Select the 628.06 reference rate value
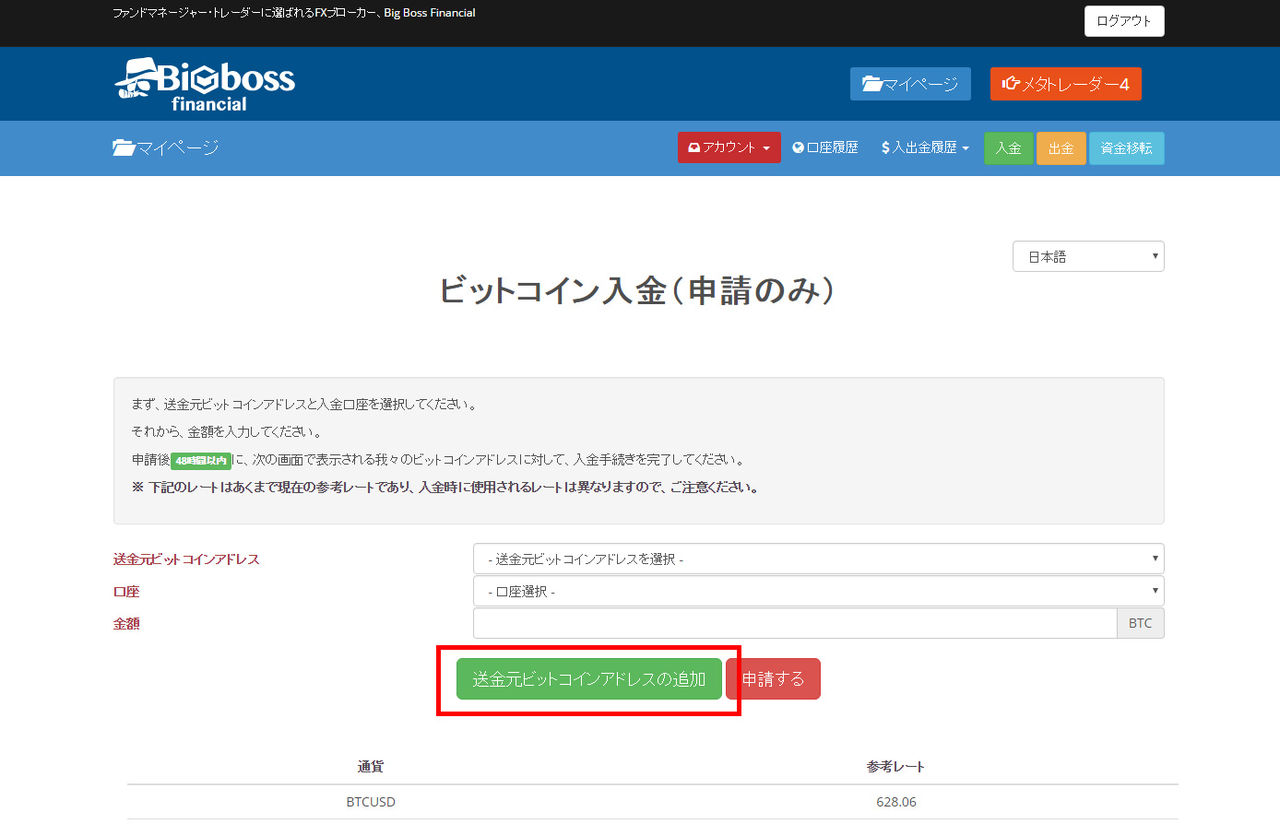Viewport: 1280px width, 824px height. pyautogui.click(x=896, y=802)
